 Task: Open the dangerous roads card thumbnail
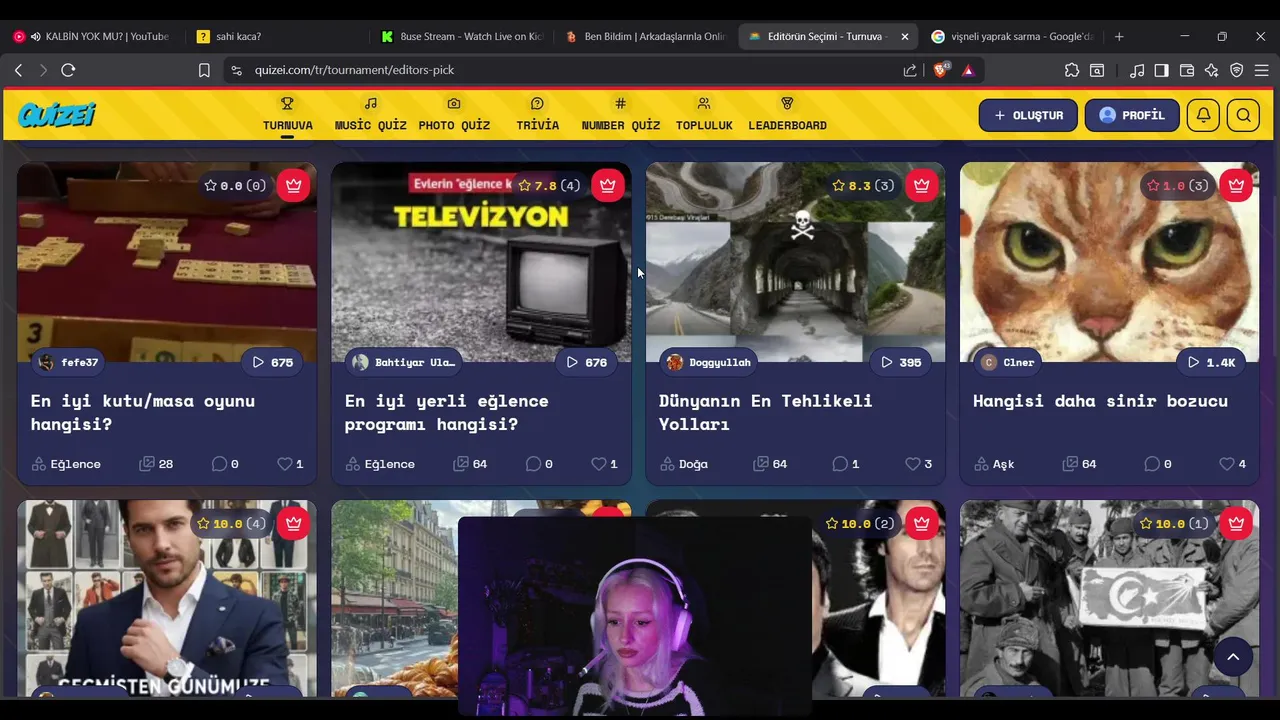point(795,262)
